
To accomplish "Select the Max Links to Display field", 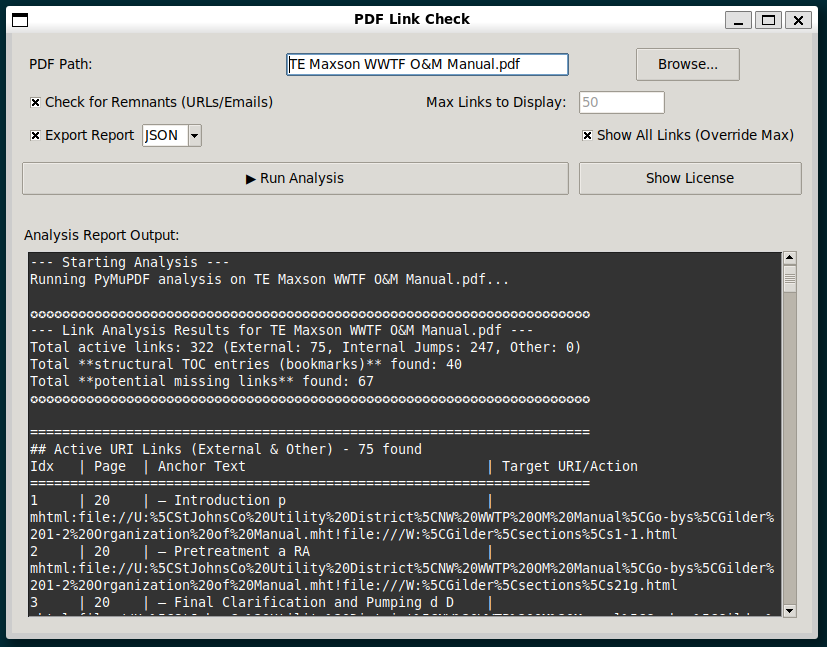I will pos(621,102).
